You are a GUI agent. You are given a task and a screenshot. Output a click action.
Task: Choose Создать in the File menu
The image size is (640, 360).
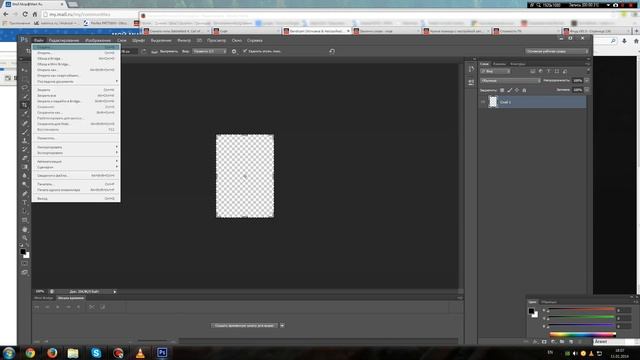(x=76, y=47)
